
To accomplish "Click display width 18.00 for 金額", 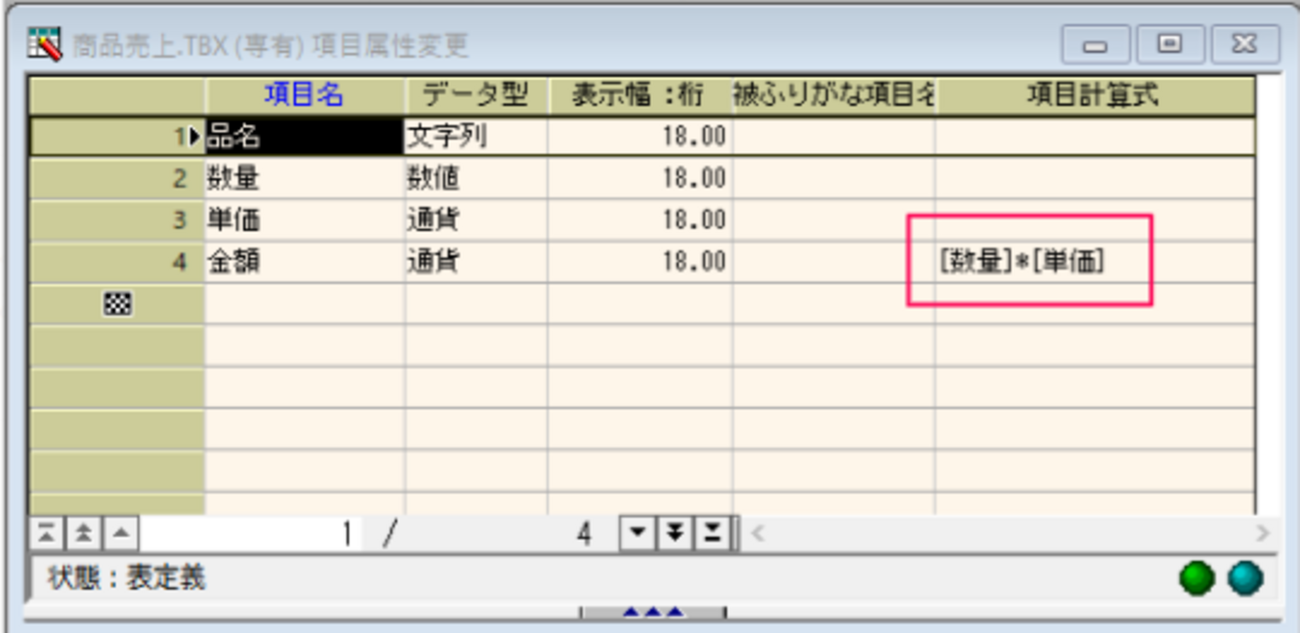I will point(640,262).
